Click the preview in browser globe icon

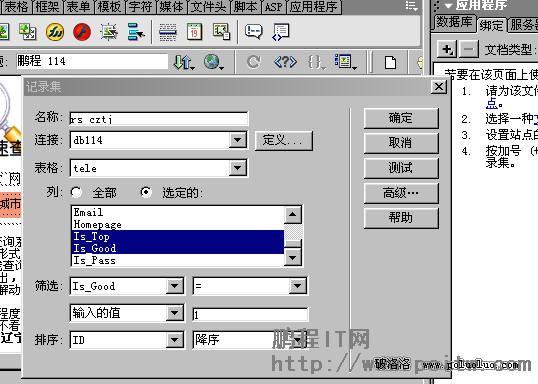pyautogui.click(x=213, y=62)
